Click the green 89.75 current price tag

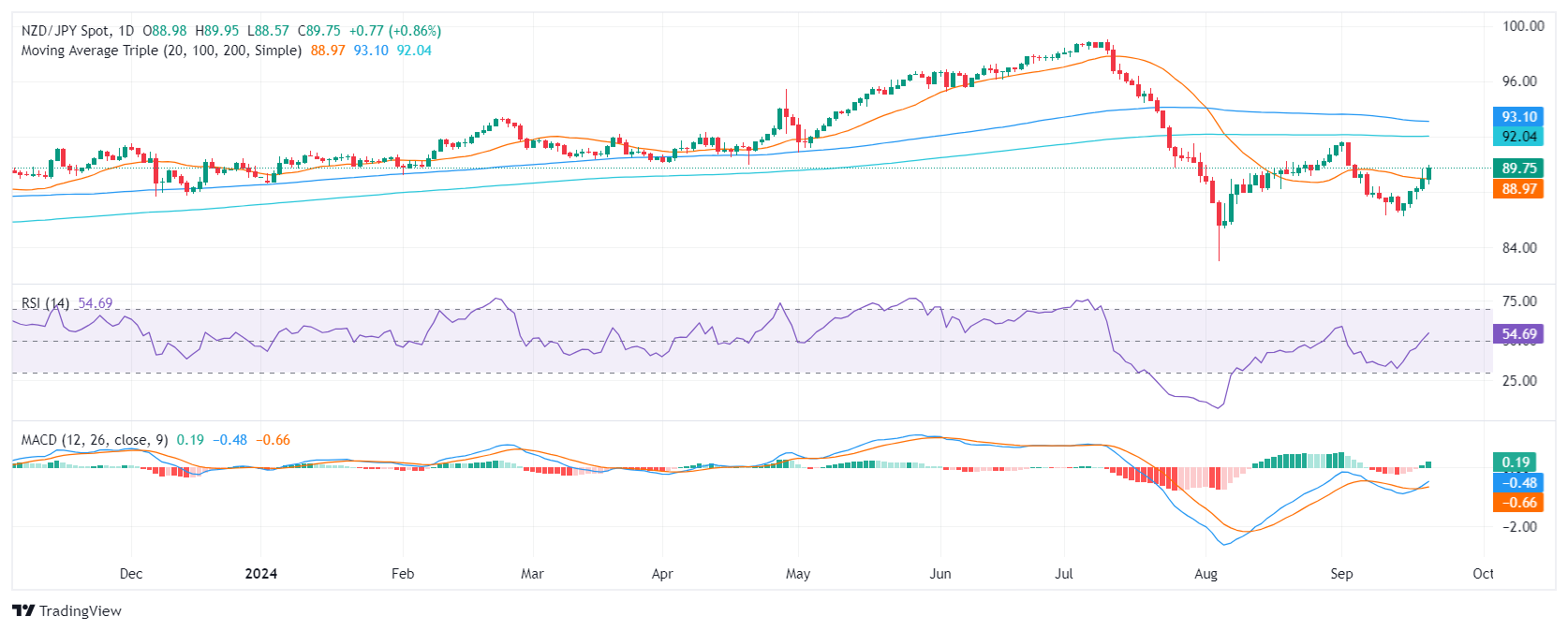[1517, 169]
